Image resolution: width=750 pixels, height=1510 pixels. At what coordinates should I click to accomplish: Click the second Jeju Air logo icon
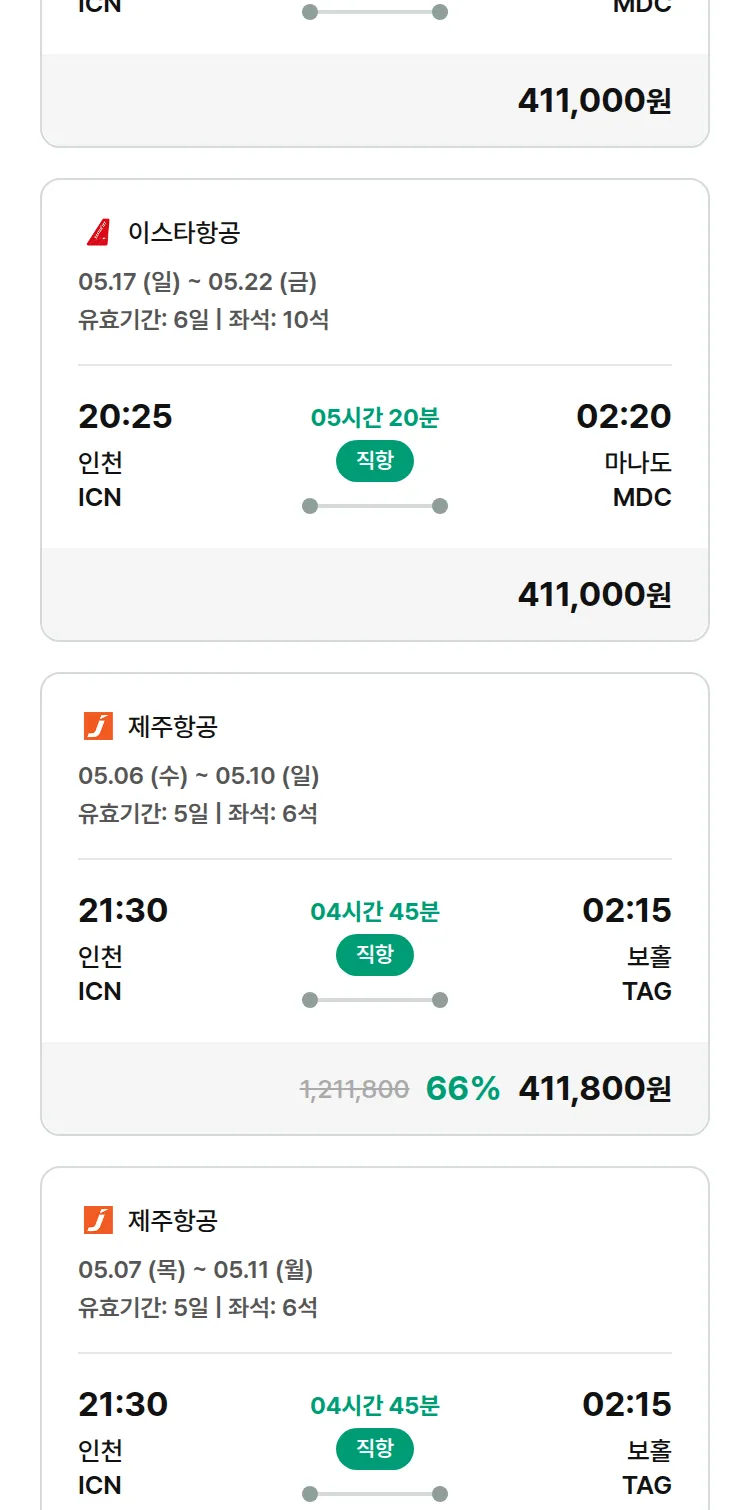(98, 1221)
